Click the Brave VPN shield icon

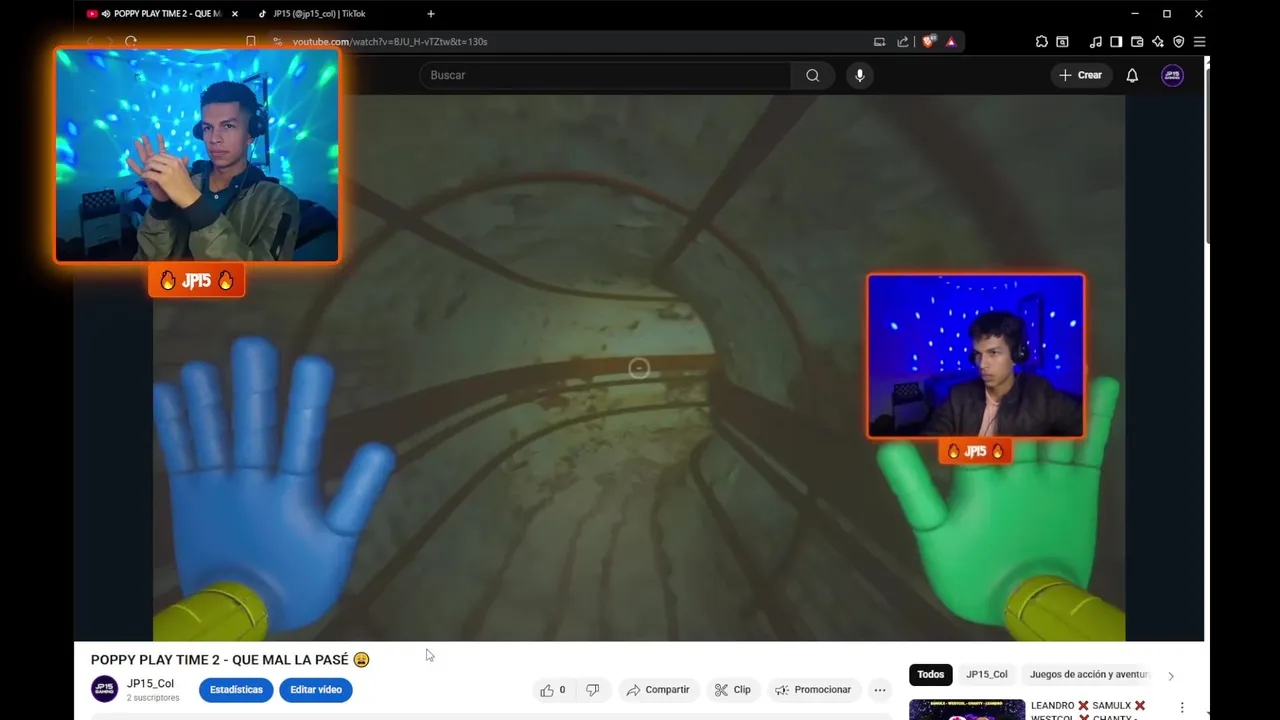coord(1179,42)
